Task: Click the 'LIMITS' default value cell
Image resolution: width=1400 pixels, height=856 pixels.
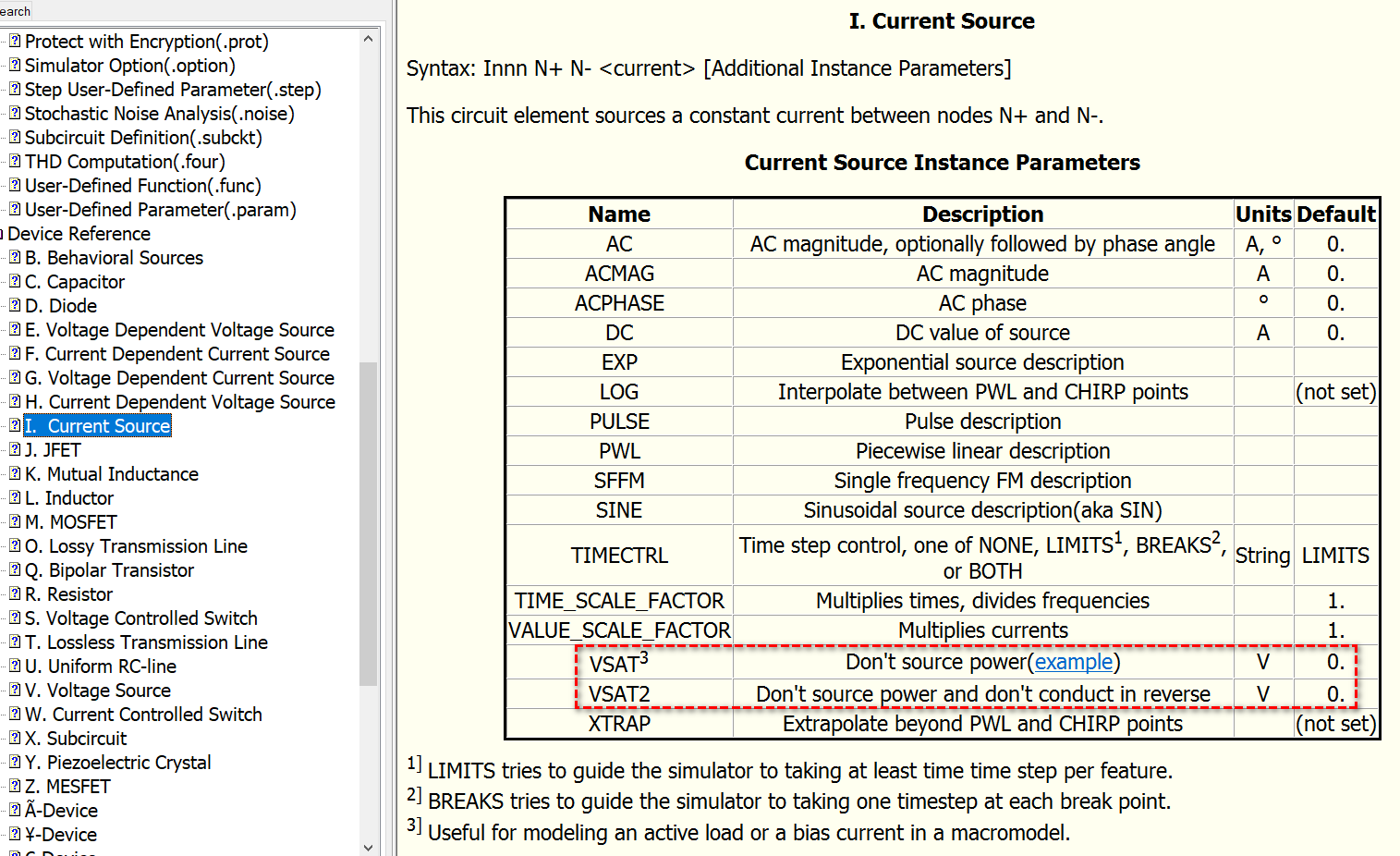Action: coord(1336,556)
